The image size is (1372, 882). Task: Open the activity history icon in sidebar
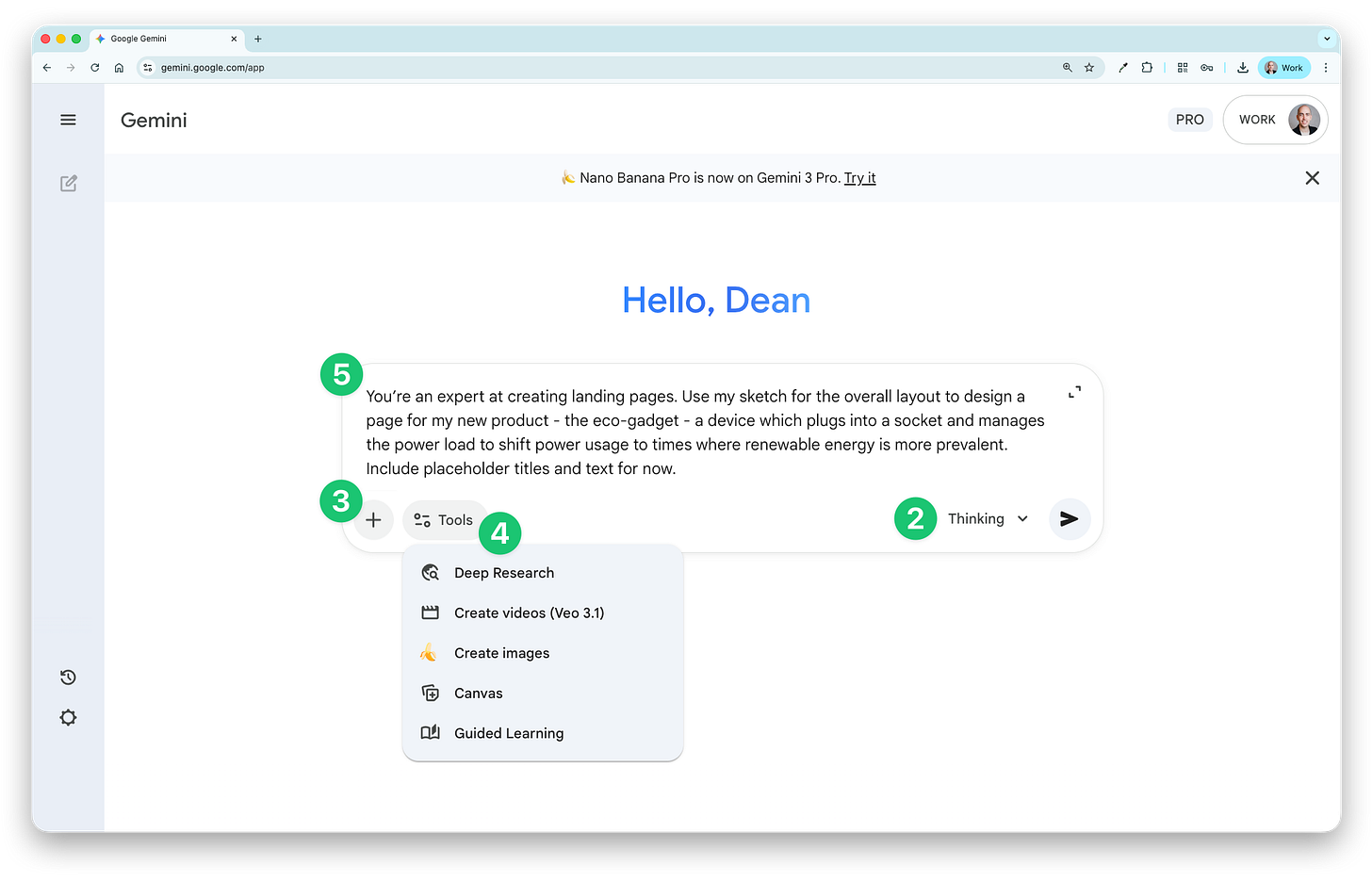(68, 678)
